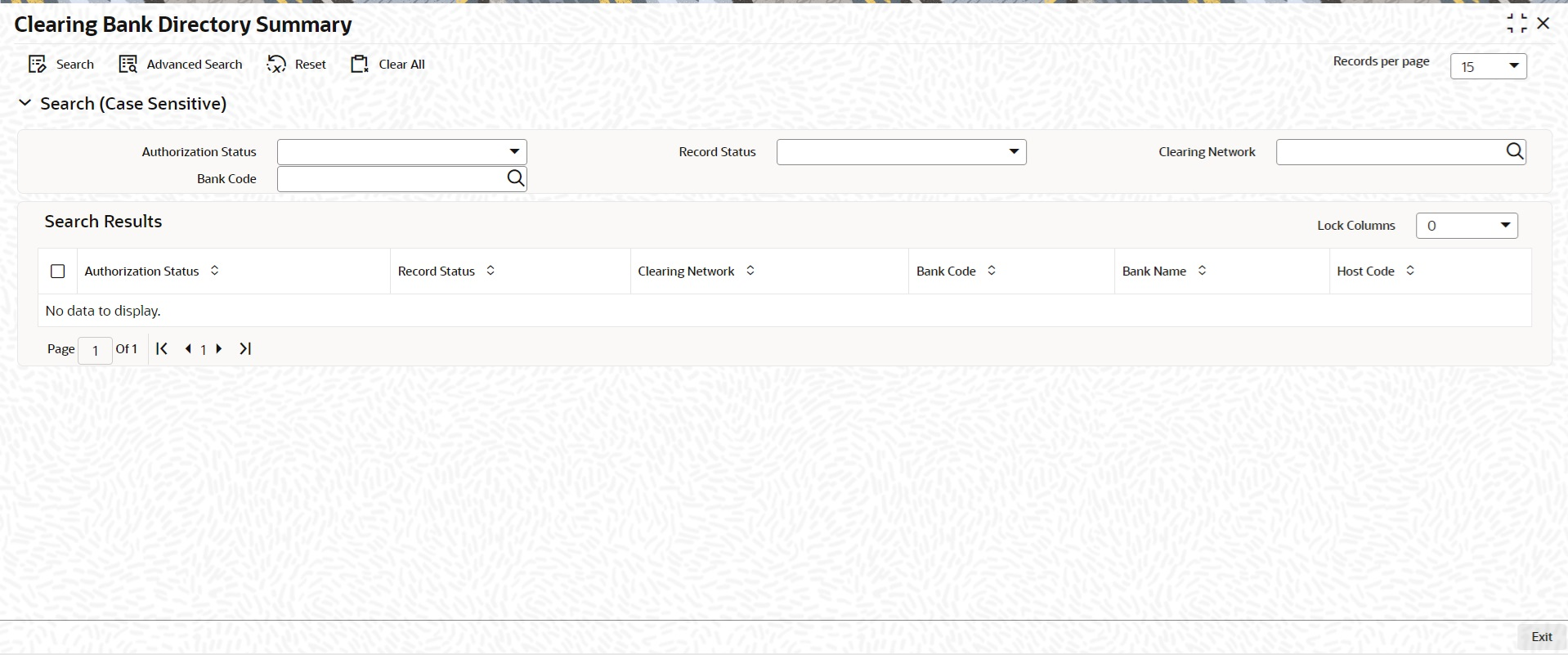Viewport: 1568px width, 655px height.
Task: Click Clear All in toolbar
Action: point(388,65)
